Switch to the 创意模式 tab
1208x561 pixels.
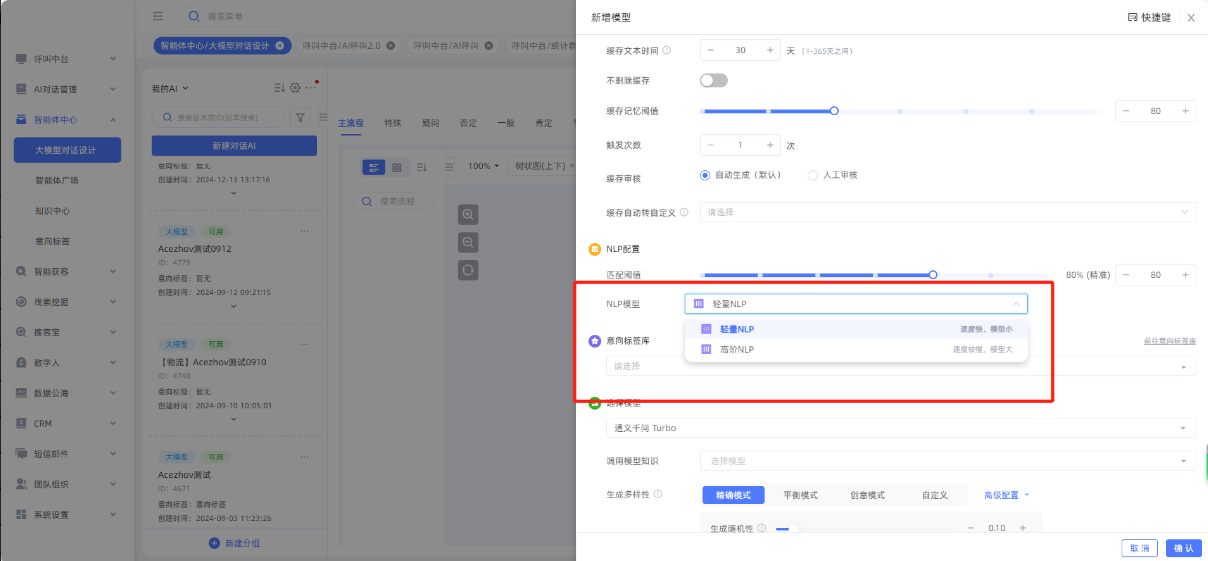tap(867, 495)
